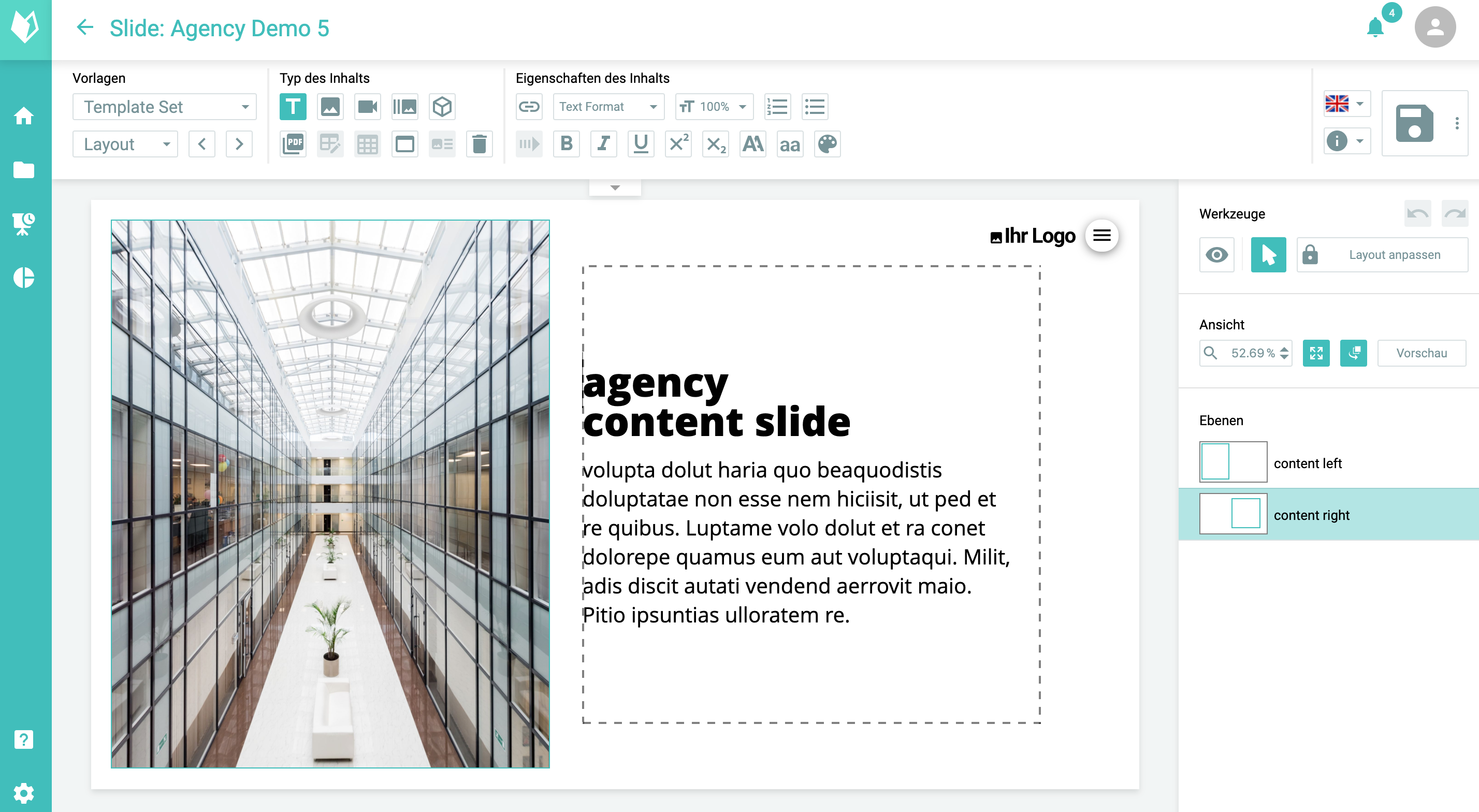Select the contact card content type
Image resolution: width=1479 pixels, height=812 pixels.
pyautogui.click(x=442, y=143)
